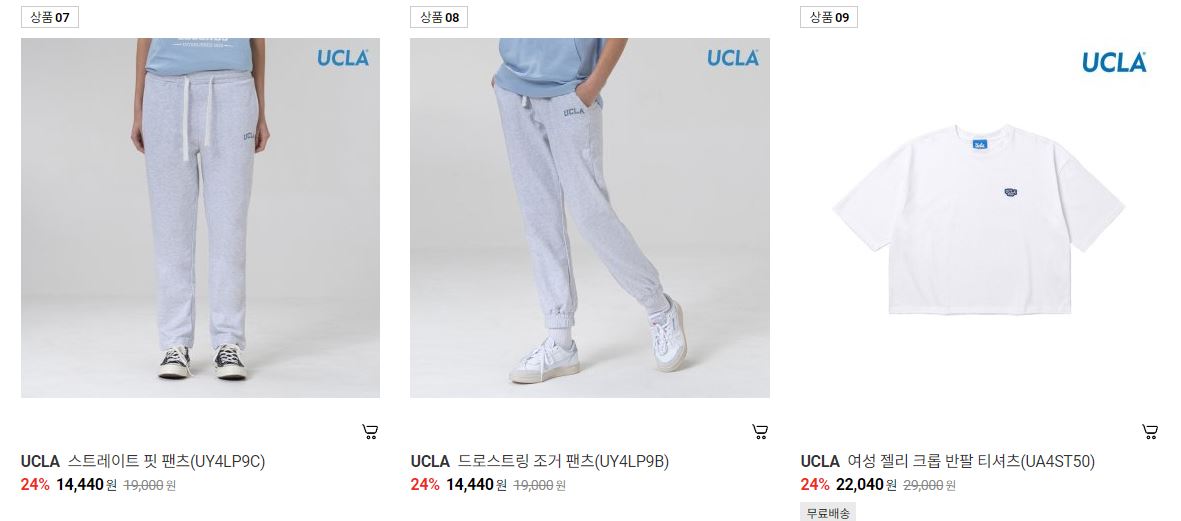This screenshot has width=1181, height=521.
Task: Click the 상품 09 label badge
Action: click(x=829, y=17)
